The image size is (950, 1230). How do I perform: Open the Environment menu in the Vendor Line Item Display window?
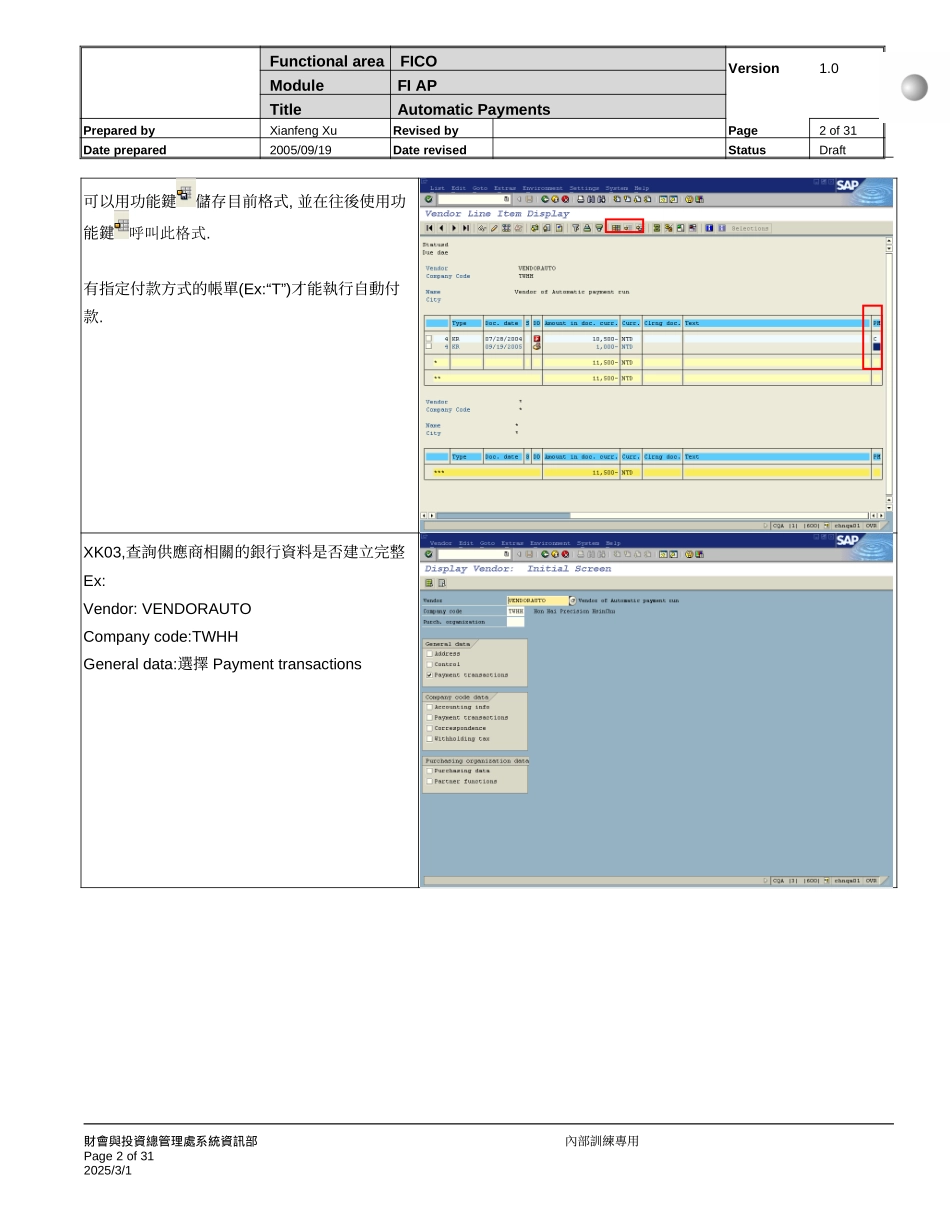[542, 188]
